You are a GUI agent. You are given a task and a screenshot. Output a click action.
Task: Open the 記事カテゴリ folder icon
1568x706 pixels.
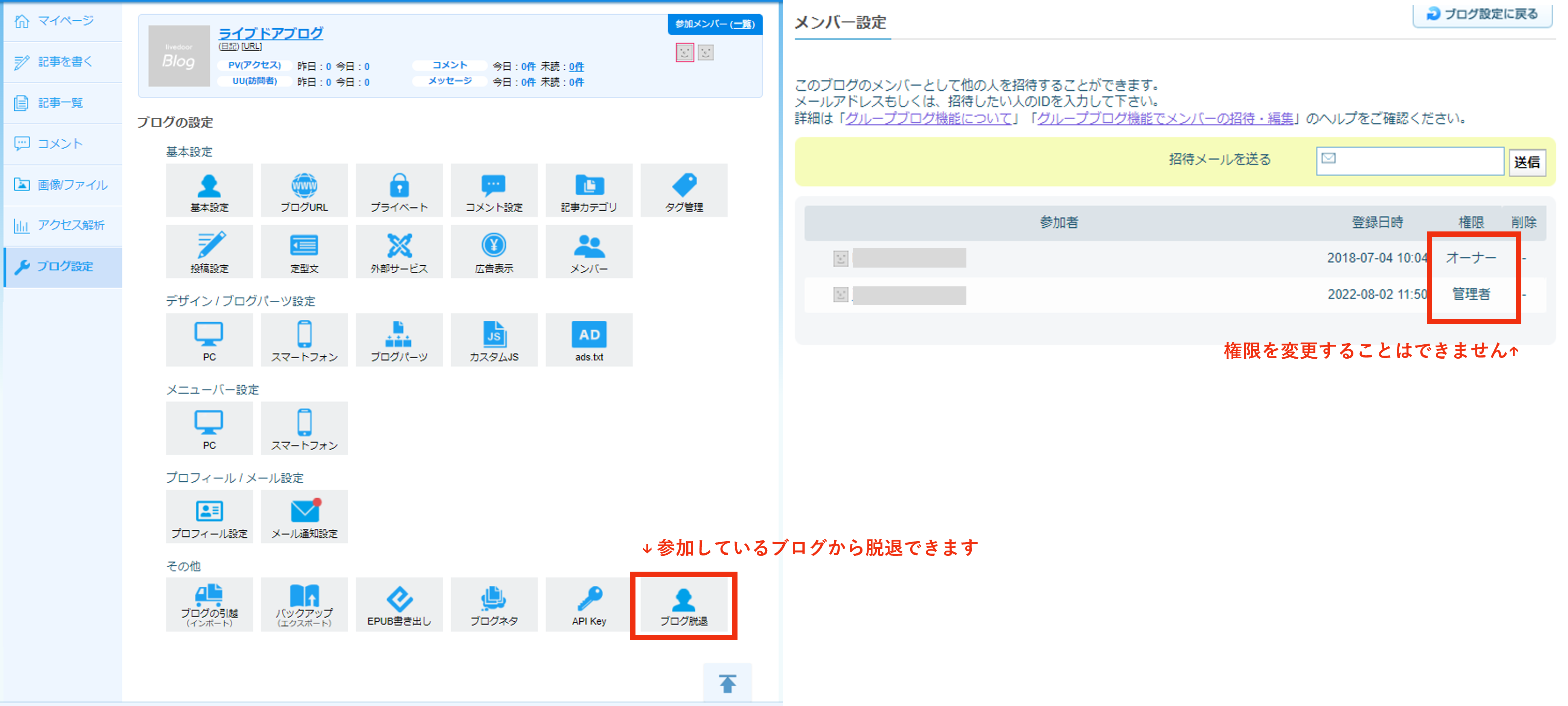click(x=588, y=190)
